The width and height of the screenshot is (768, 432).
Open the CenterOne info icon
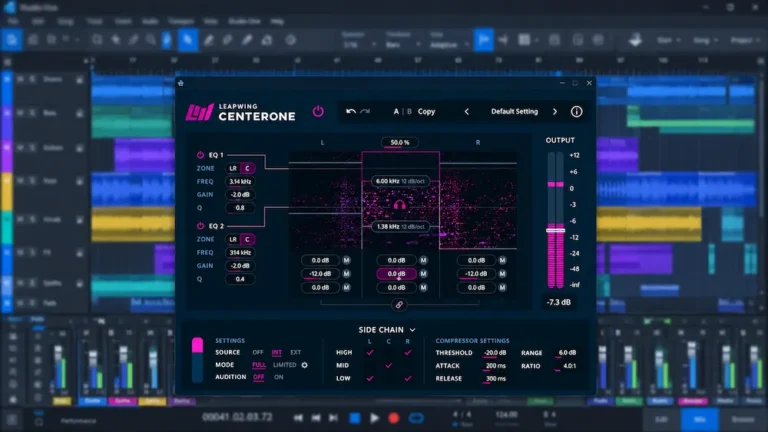click(576, 112)
